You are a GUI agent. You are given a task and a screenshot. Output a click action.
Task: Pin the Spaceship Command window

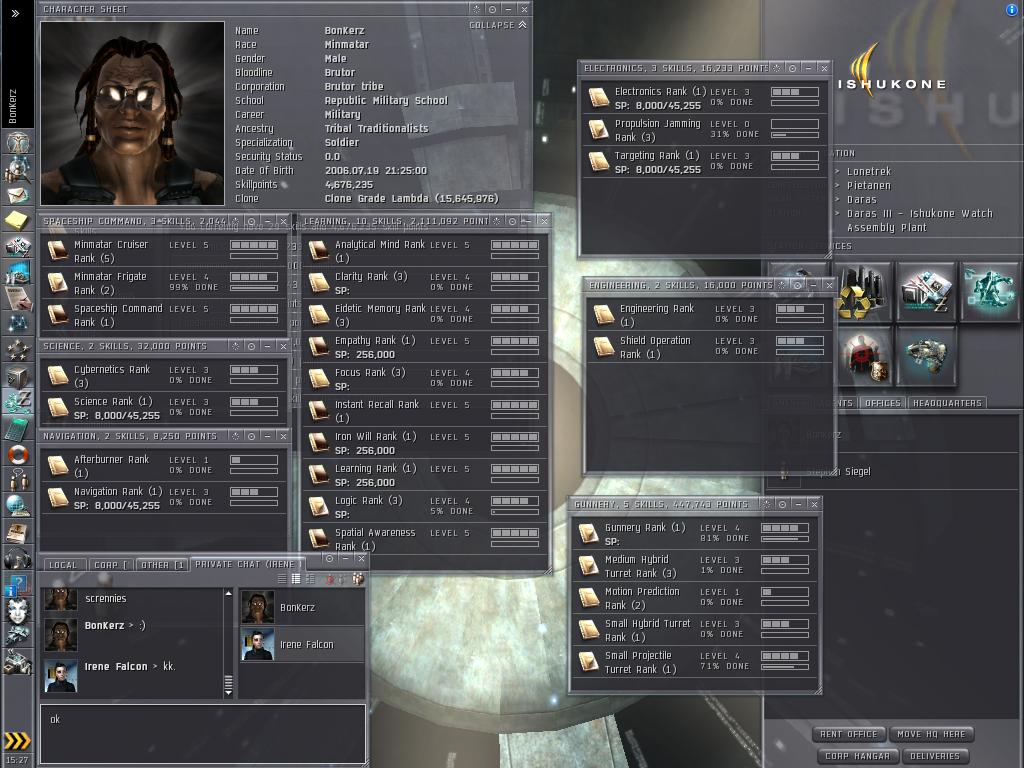tap(251, 221)
